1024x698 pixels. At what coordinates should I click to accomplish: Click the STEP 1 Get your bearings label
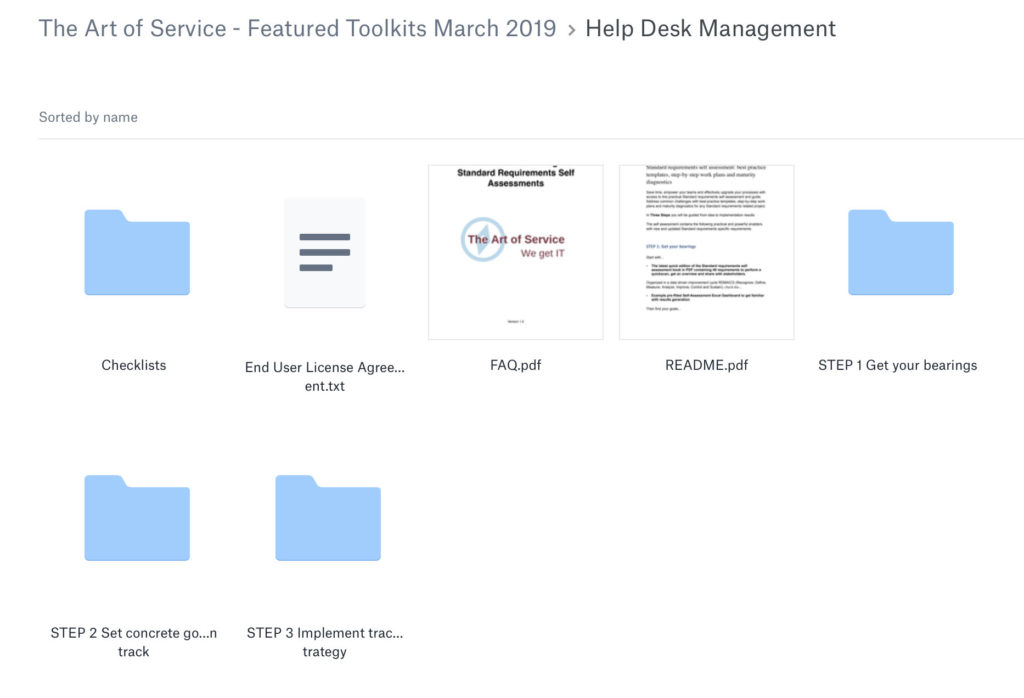897,365
